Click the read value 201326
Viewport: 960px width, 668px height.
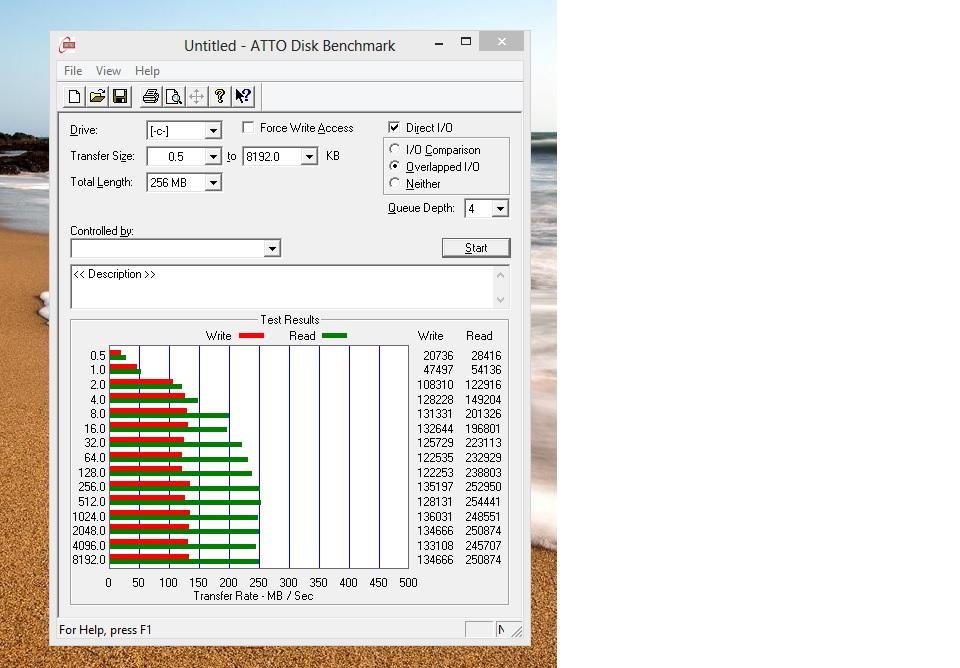[x=483, y=414]
